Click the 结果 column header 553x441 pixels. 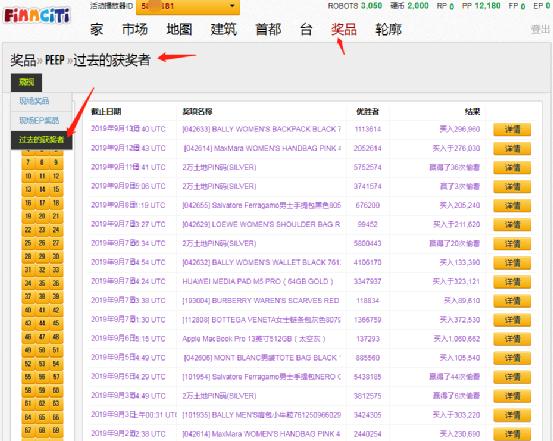[x=473, y=112]
